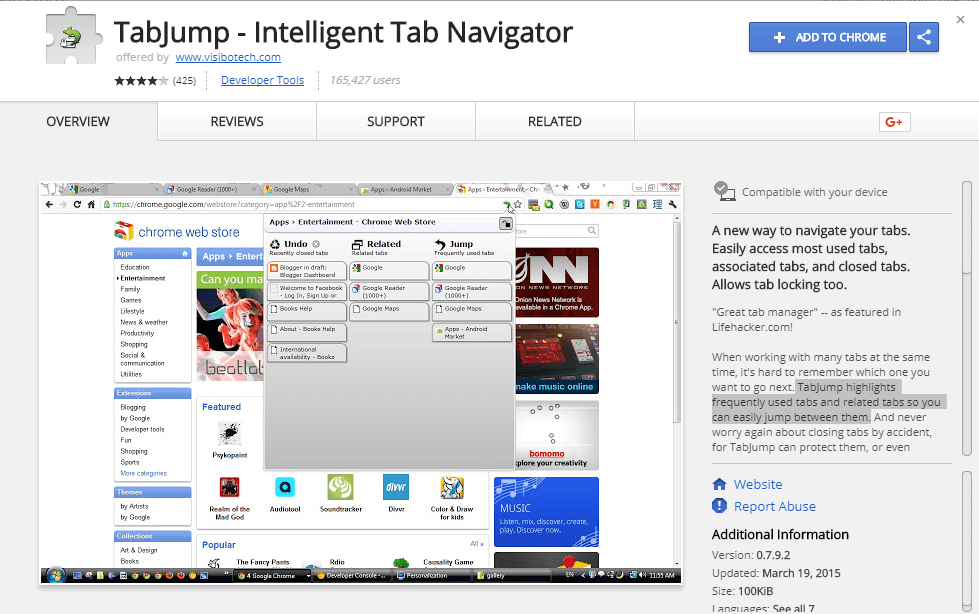The width and height of the screenshot is (979, 614).
Task: Select the Overview tab
Action: pyautogui.click(x=78, y=122)
